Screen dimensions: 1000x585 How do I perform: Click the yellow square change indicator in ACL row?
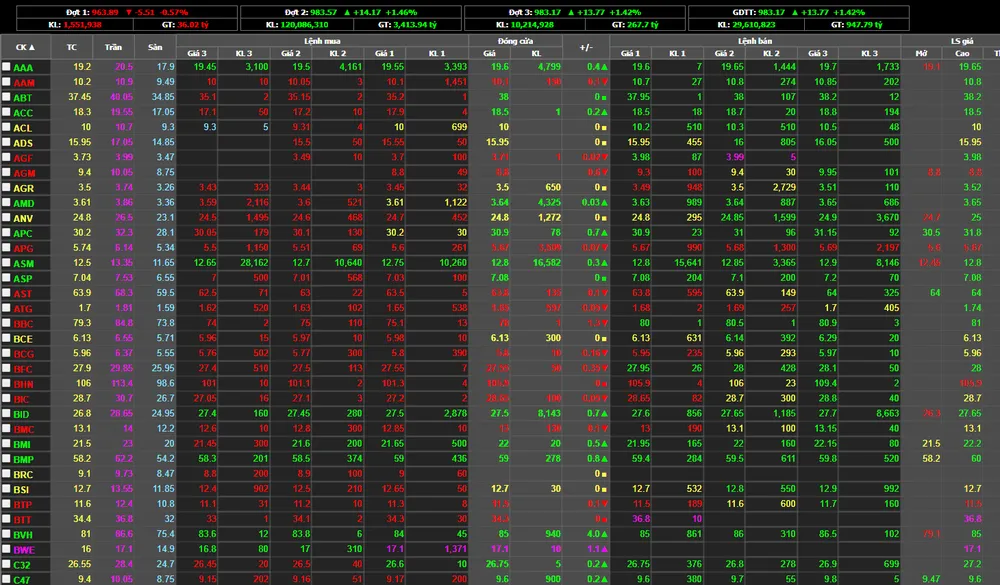point(604,128)
